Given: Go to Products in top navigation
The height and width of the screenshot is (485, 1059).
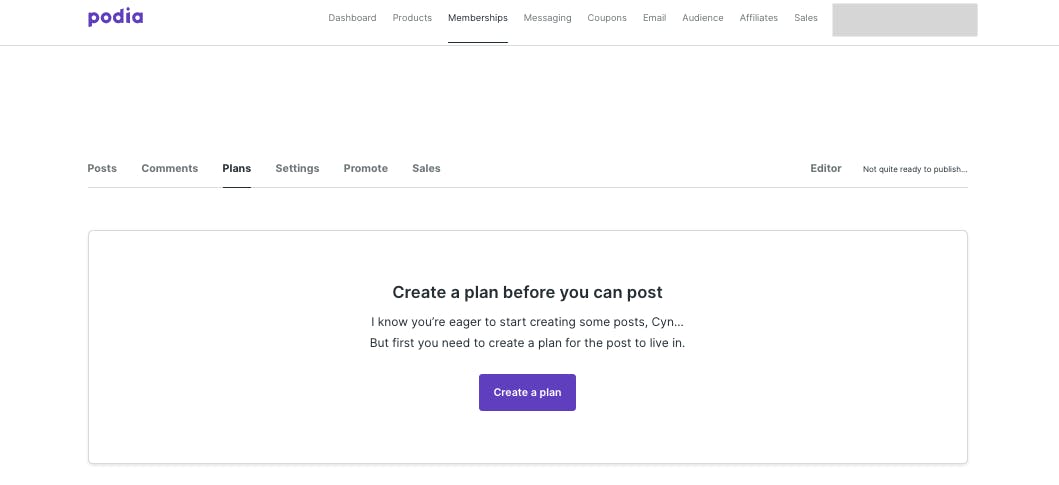Looking at the screenshot, I should [412, 18].
